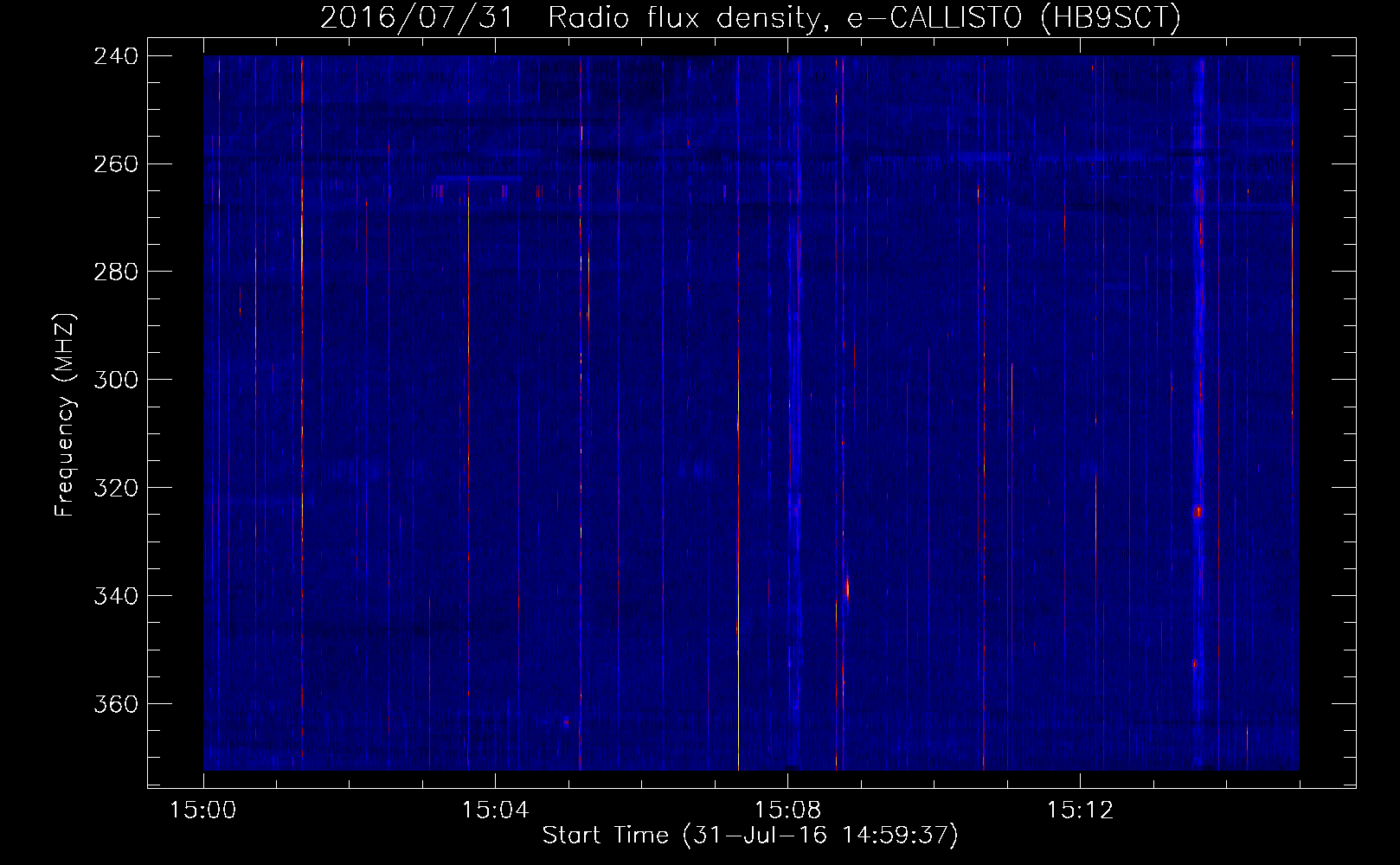Click the 260 frequency tick label
The width and height of the screenshot is (1400, 865).
point(115,164)
